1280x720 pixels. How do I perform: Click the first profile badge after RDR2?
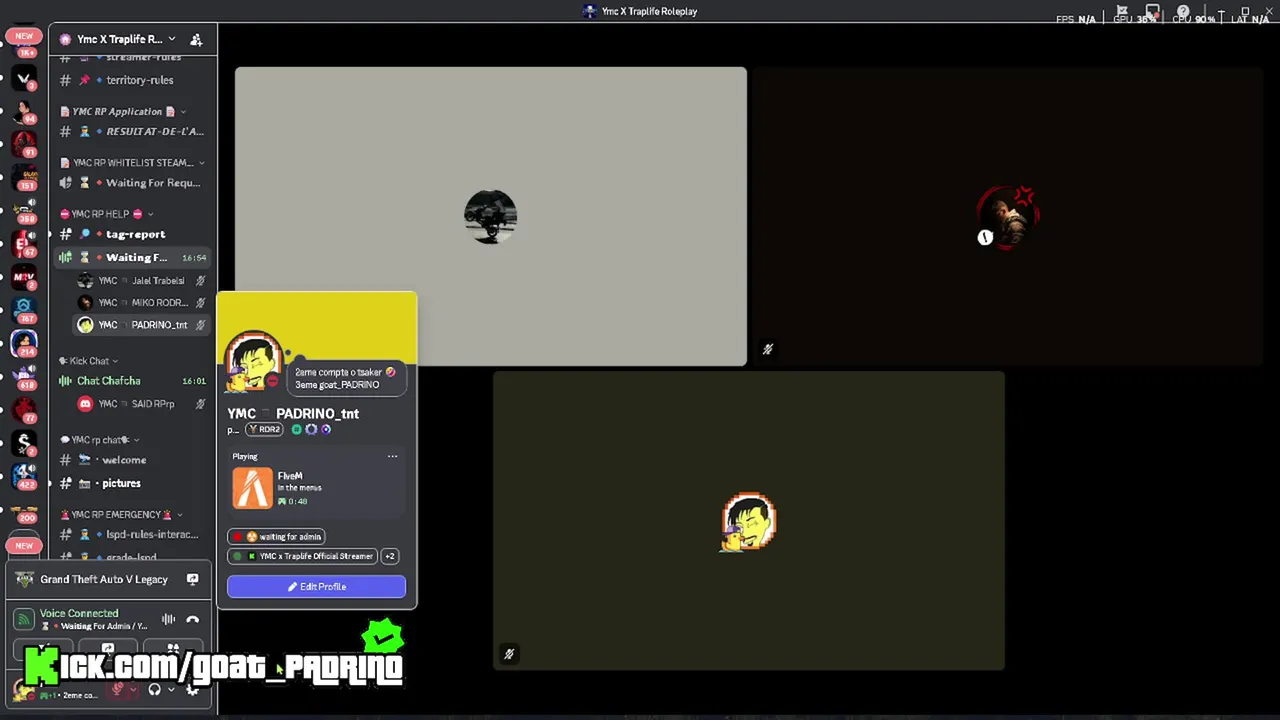[296, 429]
